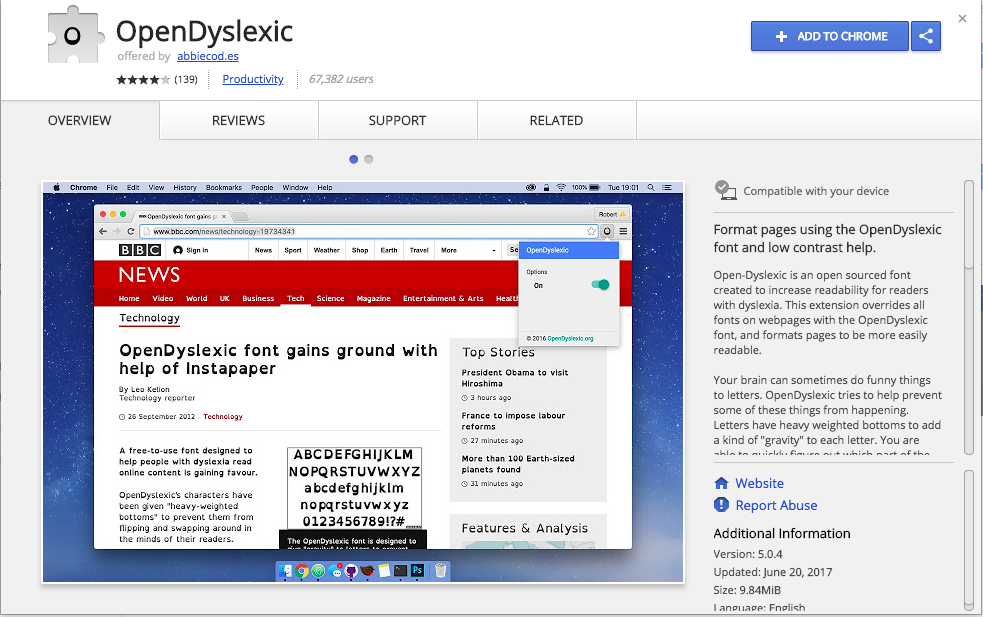This screenshot has width=983, height=617.
Task: Switch to the RELATED tab
Action: (556, 120)
